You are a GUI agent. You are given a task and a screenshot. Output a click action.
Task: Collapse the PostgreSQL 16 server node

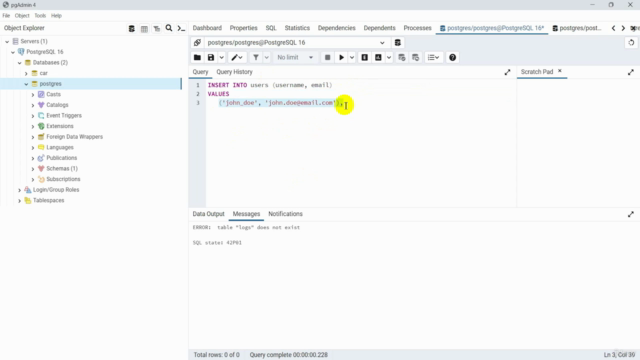tap(13, 52)
